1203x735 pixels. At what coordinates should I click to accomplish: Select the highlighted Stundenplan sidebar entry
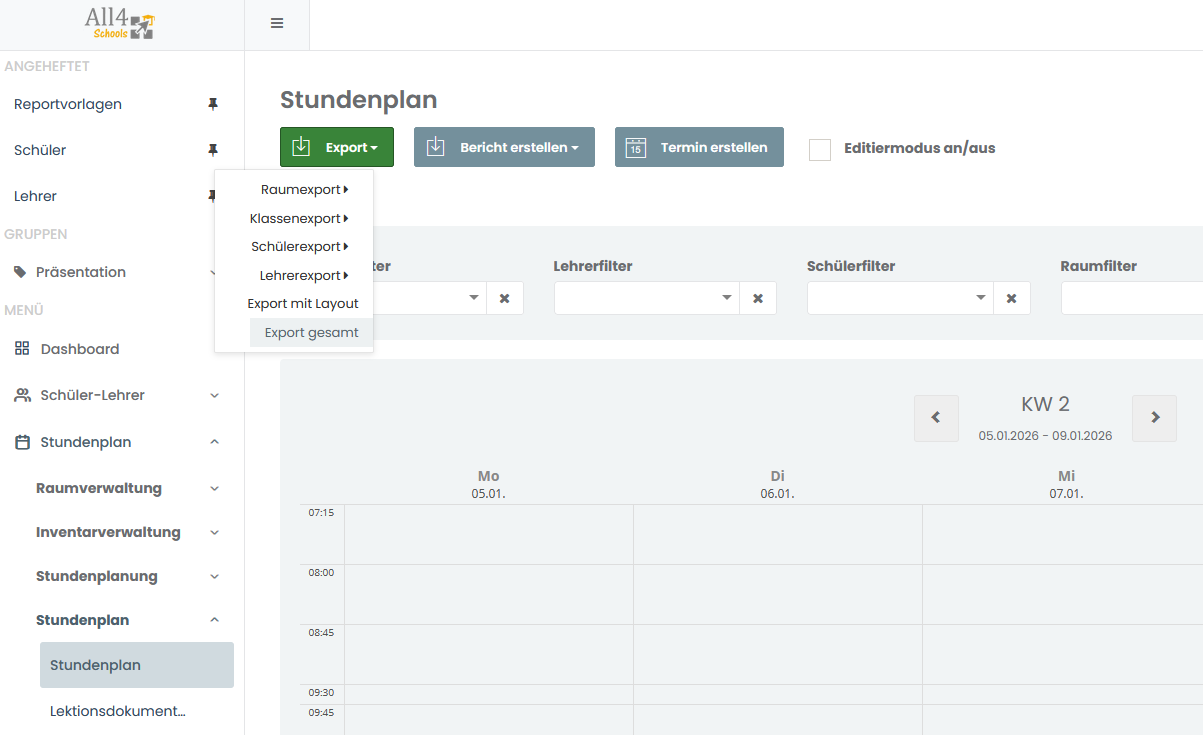137,665
